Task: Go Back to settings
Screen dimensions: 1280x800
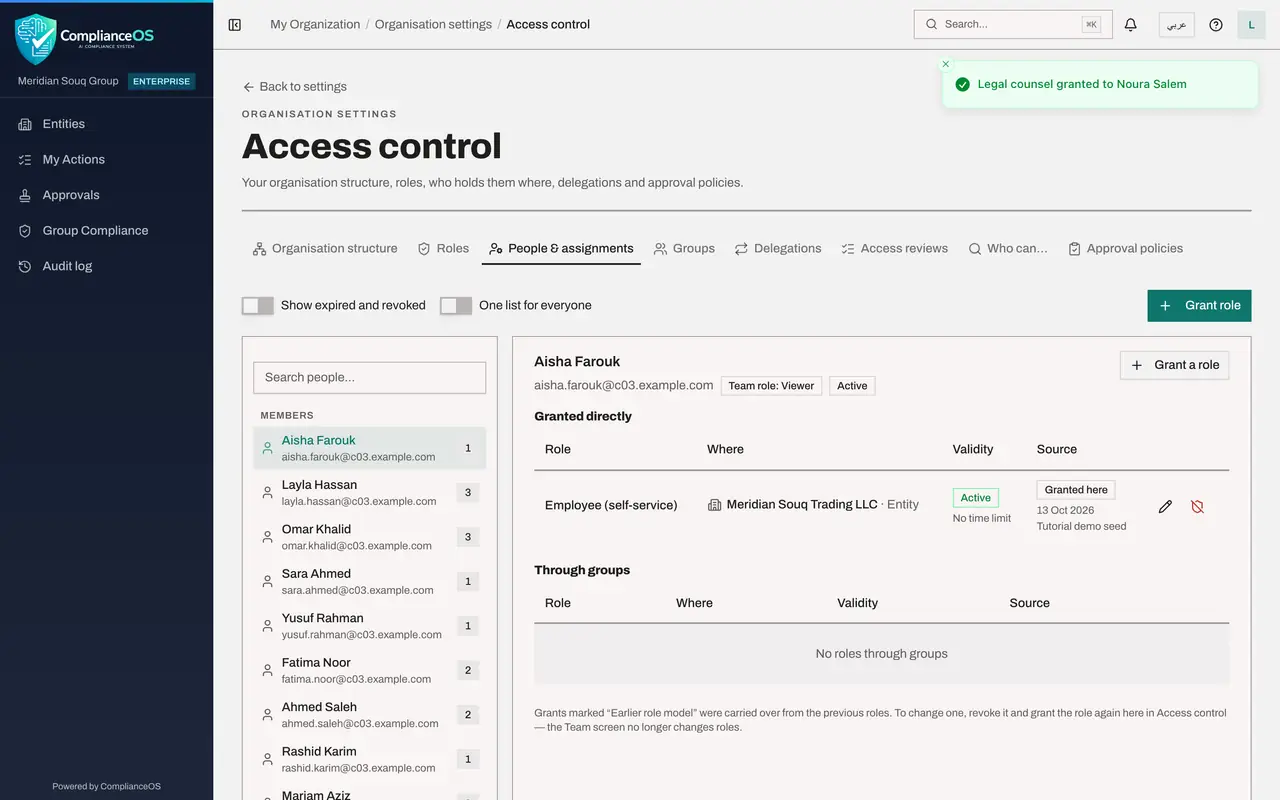Action: point(295,87)
